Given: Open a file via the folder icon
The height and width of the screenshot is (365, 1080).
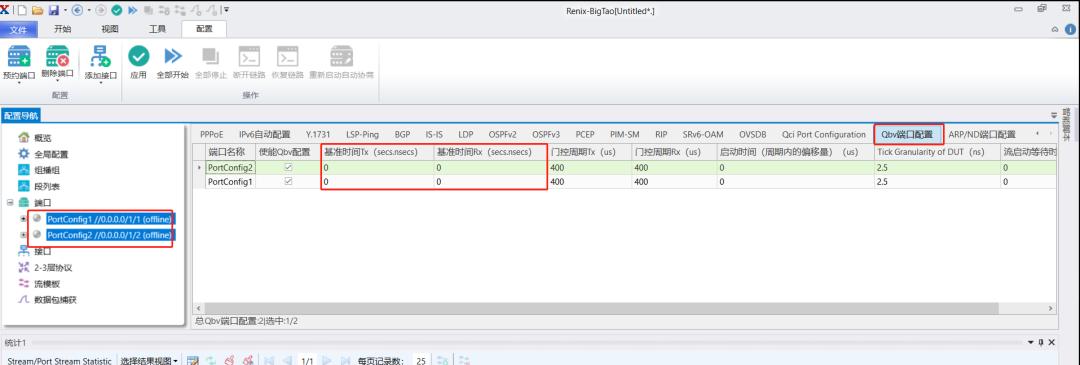Looking at the screenshot, I should [38, 10].
